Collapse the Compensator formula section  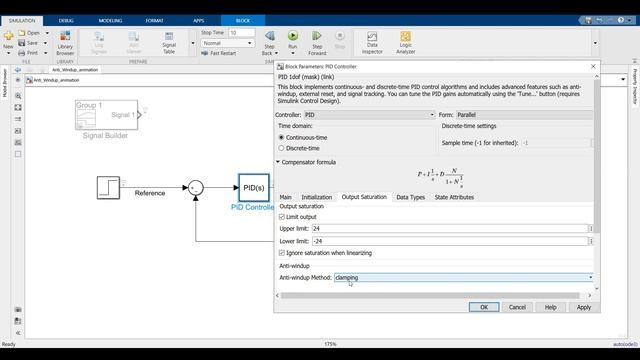278,162
